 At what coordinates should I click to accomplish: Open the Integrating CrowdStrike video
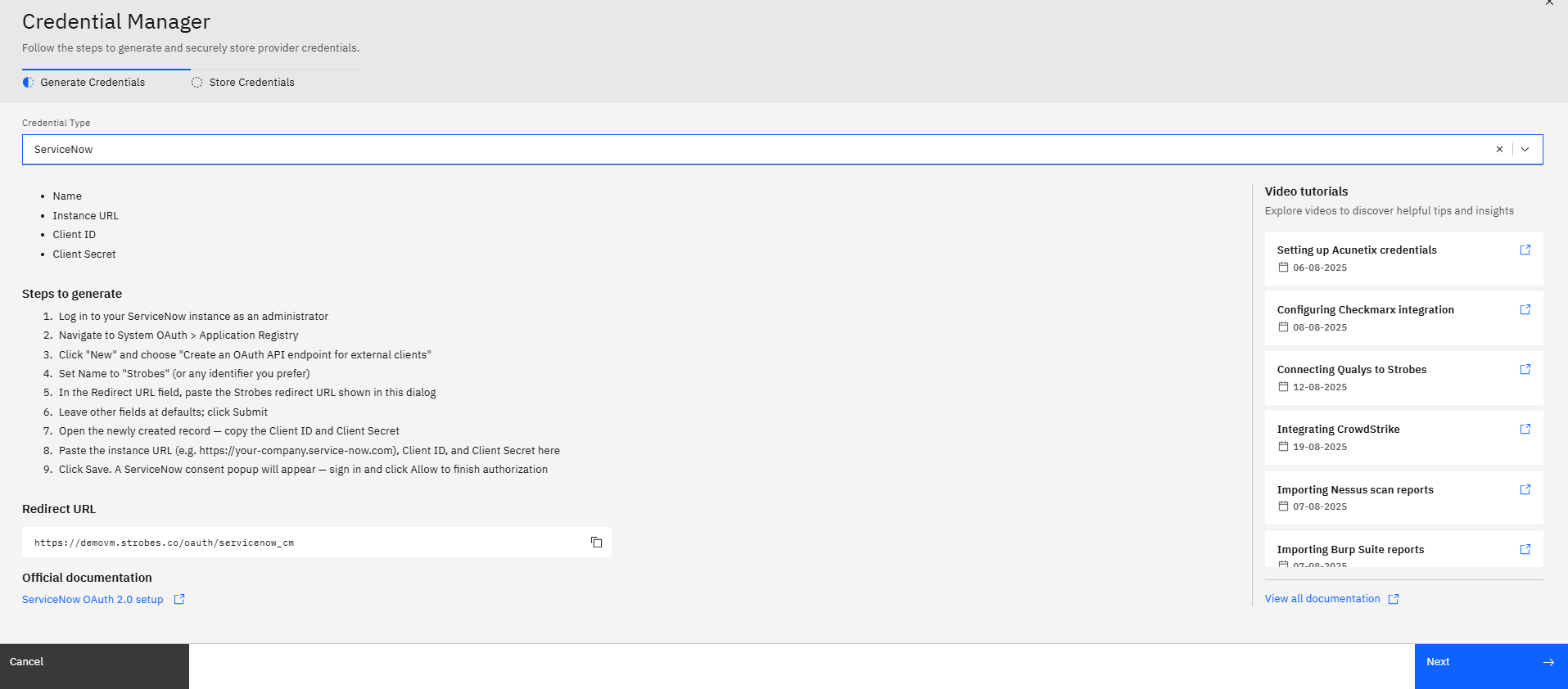pos(1403,438)
